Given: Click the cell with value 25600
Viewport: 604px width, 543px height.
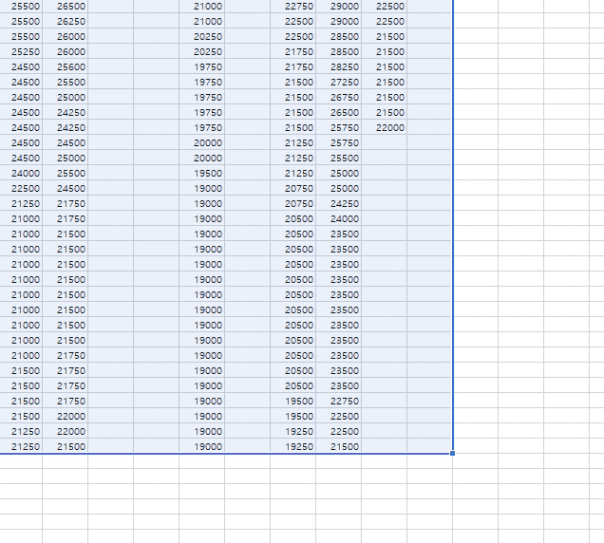Looking at the screenshot, I should point(65,67).
